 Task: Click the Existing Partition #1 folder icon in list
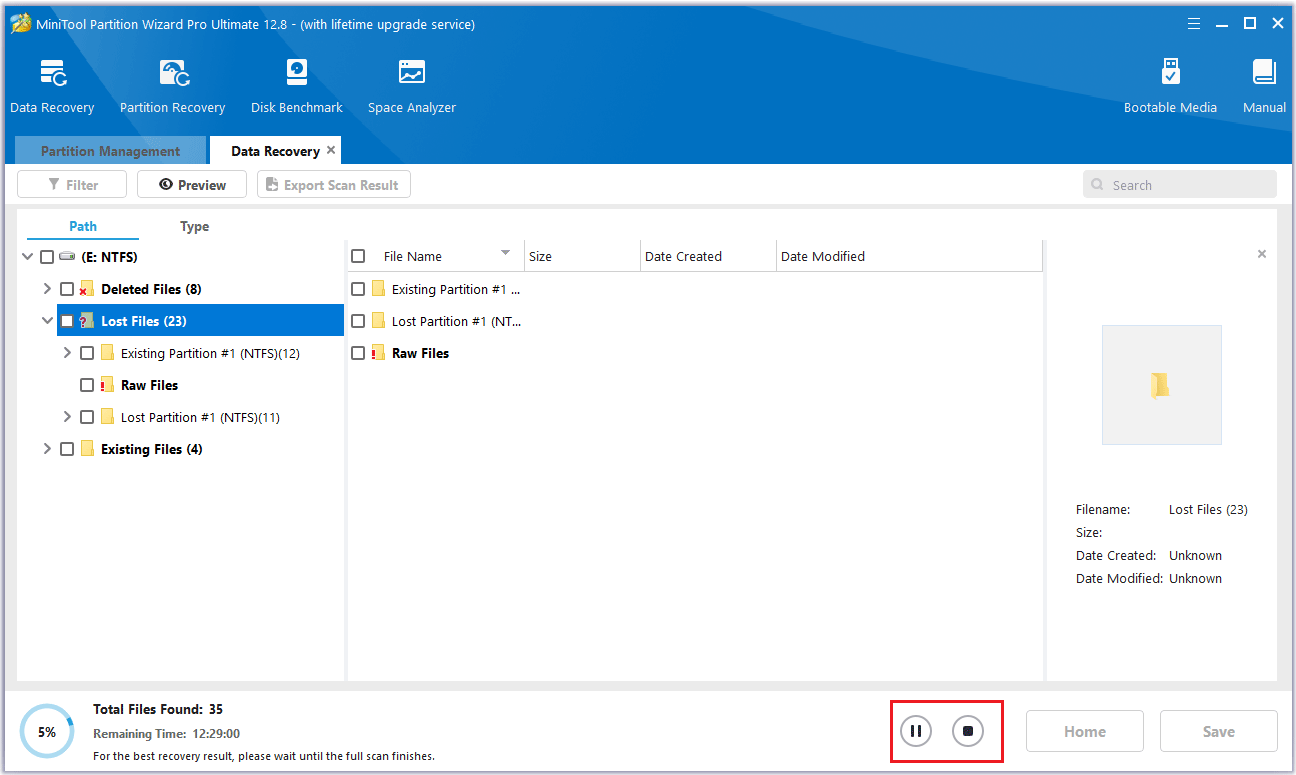(378, 289)
